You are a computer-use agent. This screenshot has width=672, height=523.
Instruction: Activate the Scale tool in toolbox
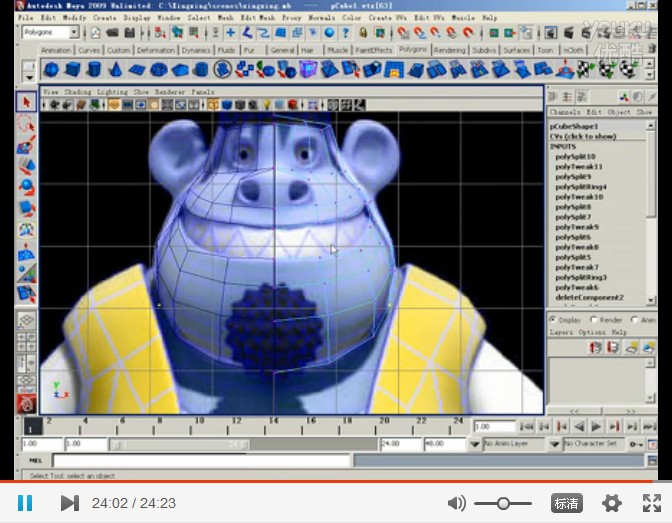(x=26, y=208)
